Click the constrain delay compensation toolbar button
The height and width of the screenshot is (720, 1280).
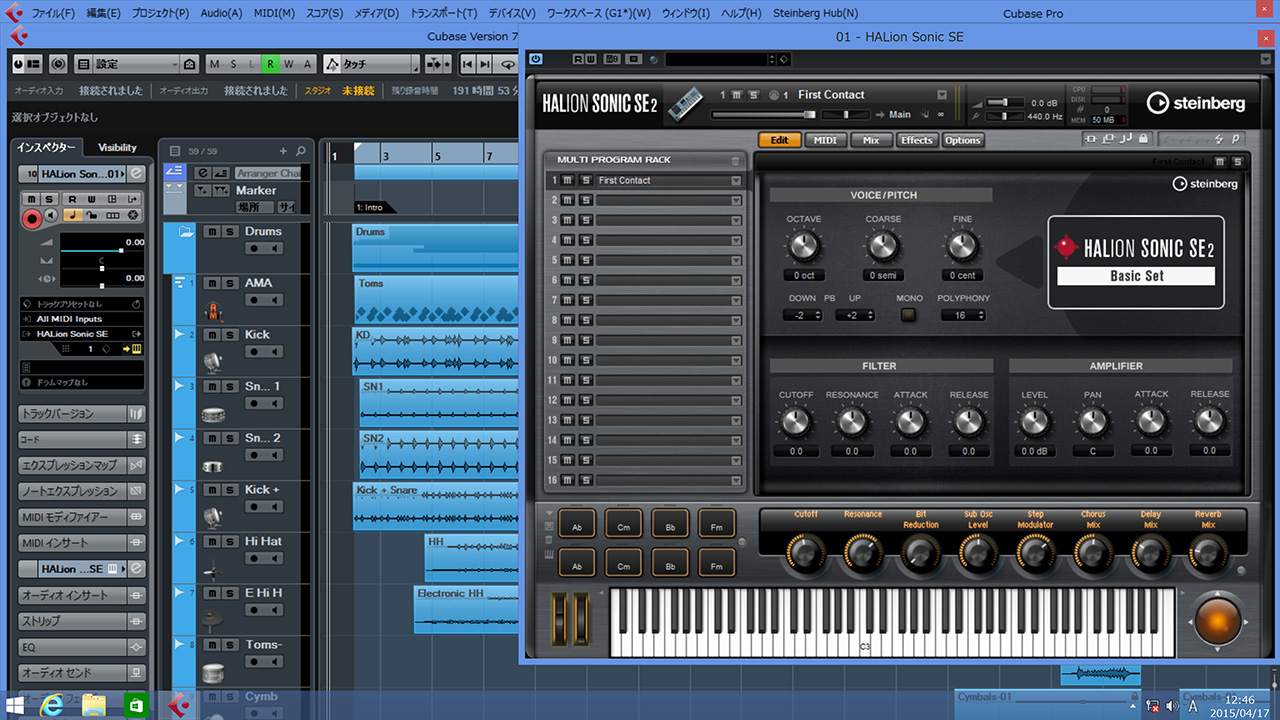pyautogui.click(x=58, y=64)
